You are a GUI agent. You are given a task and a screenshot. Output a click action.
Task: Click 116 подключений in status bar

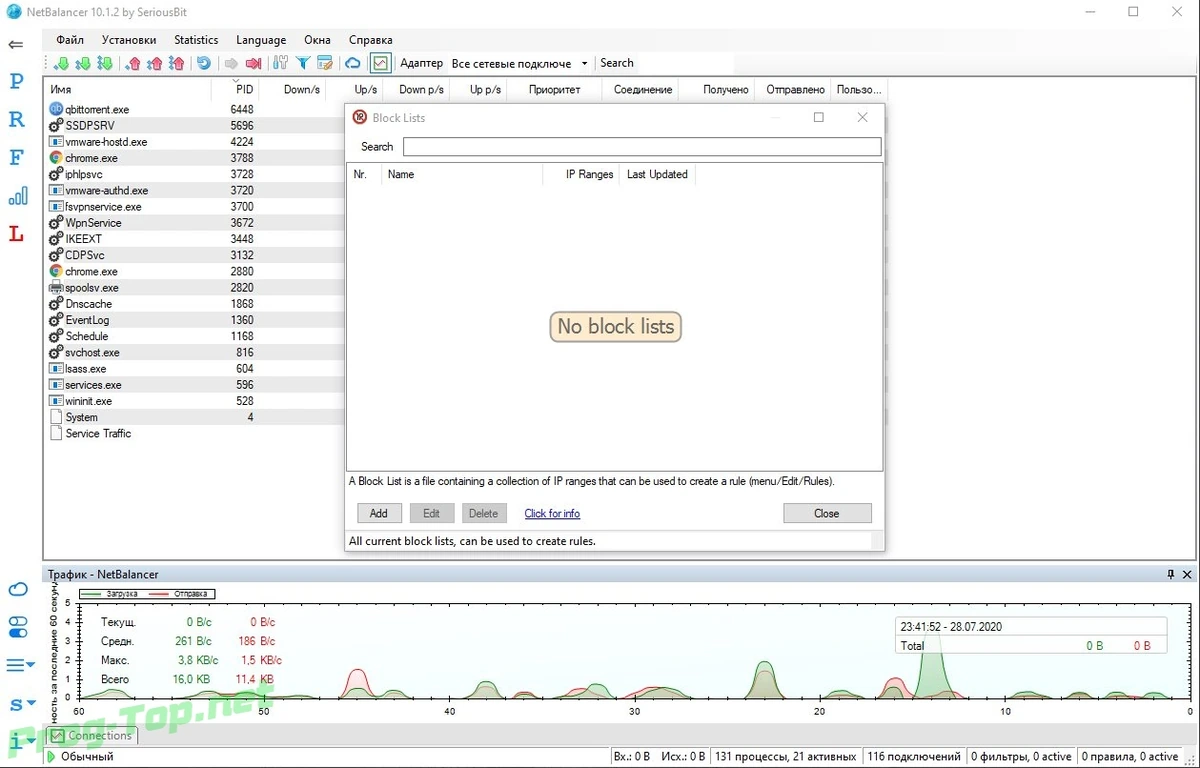point(914,757)
